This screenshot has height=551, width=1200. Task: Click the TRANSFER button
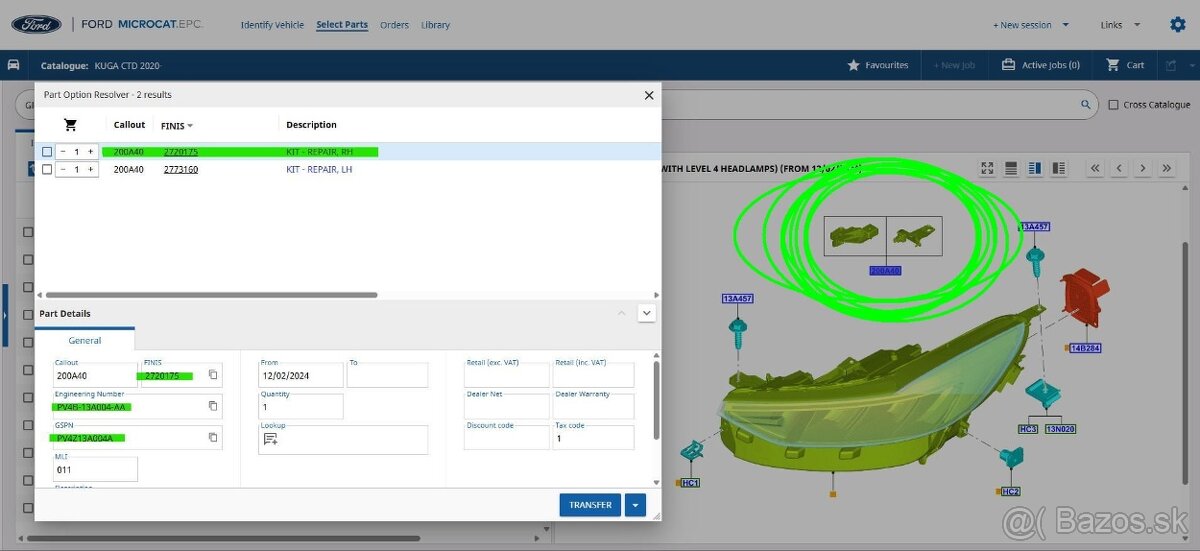(590, 505)
